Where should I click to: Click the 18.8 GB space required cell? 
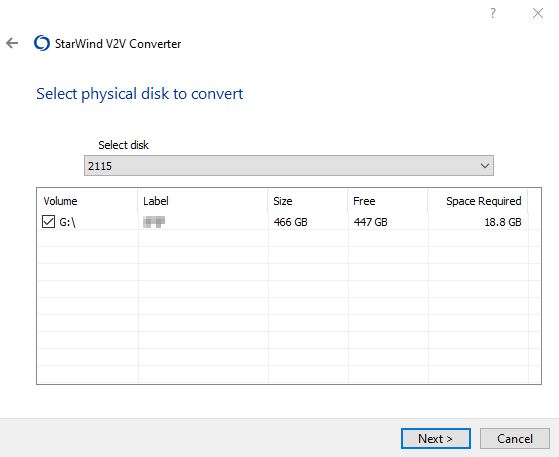tap(503, 222)
